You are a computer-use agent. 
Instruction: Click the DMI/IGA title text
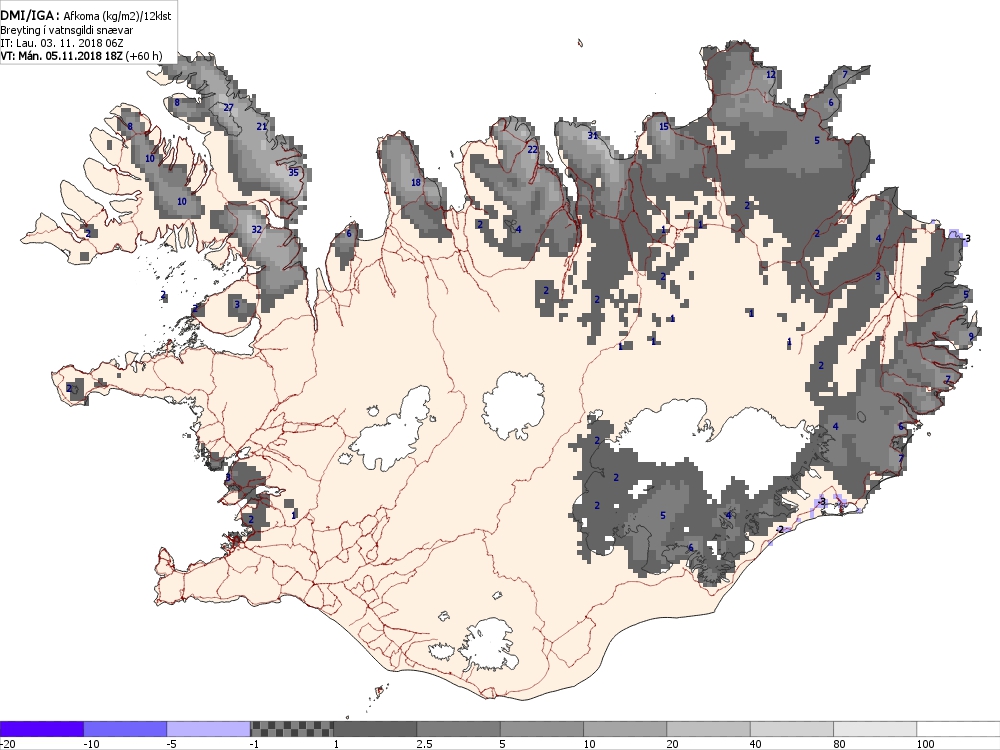pos(30,16)
